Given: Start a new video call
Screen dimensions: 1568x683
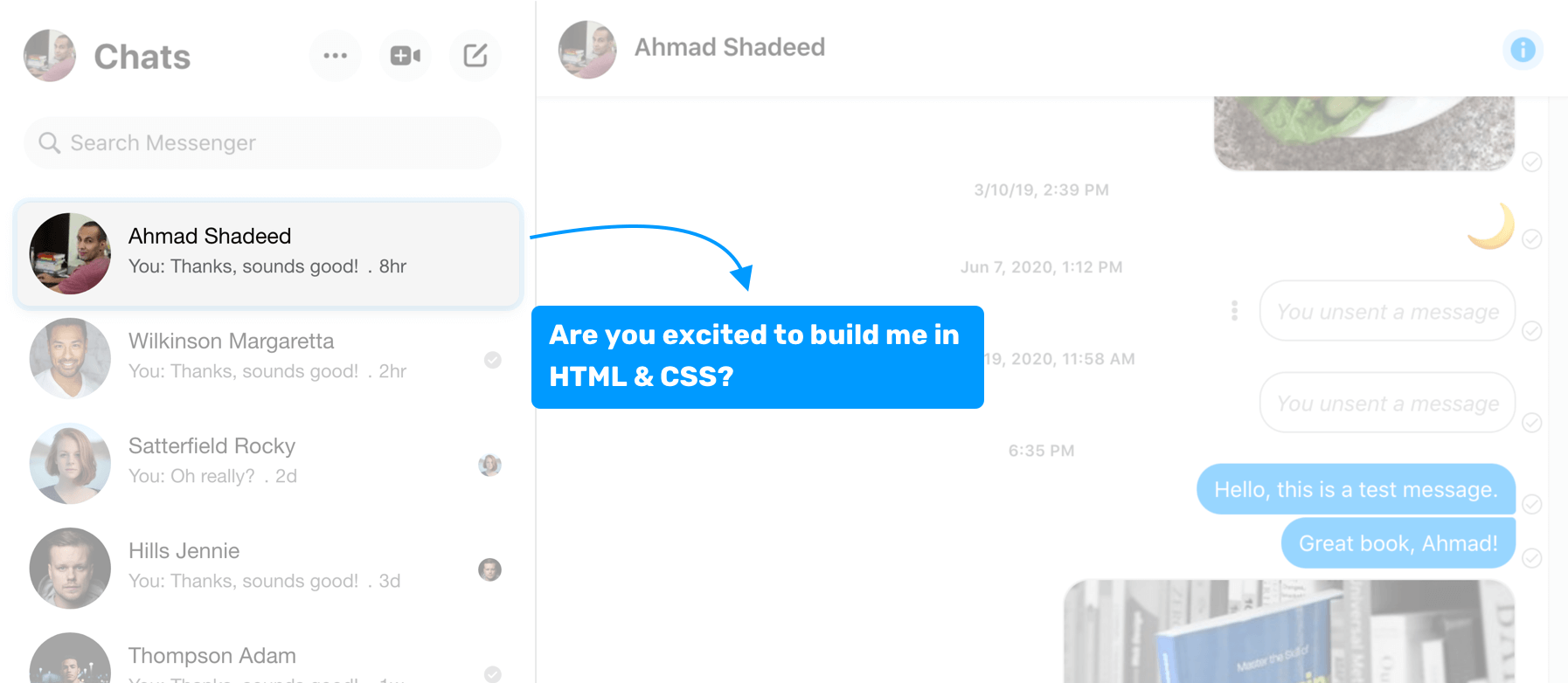Looking at the screenshot, I should coord(405,56).
